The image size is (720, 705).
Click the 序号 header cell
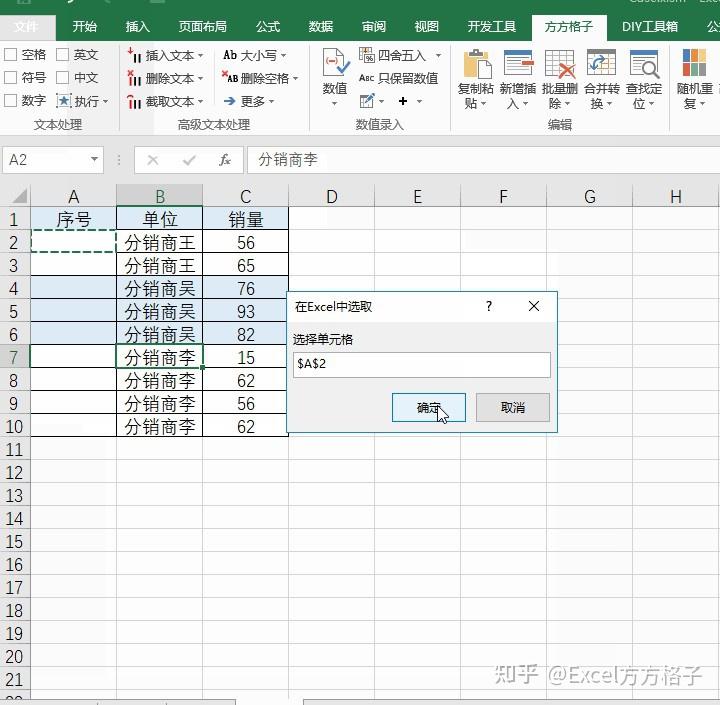(73, 219)
